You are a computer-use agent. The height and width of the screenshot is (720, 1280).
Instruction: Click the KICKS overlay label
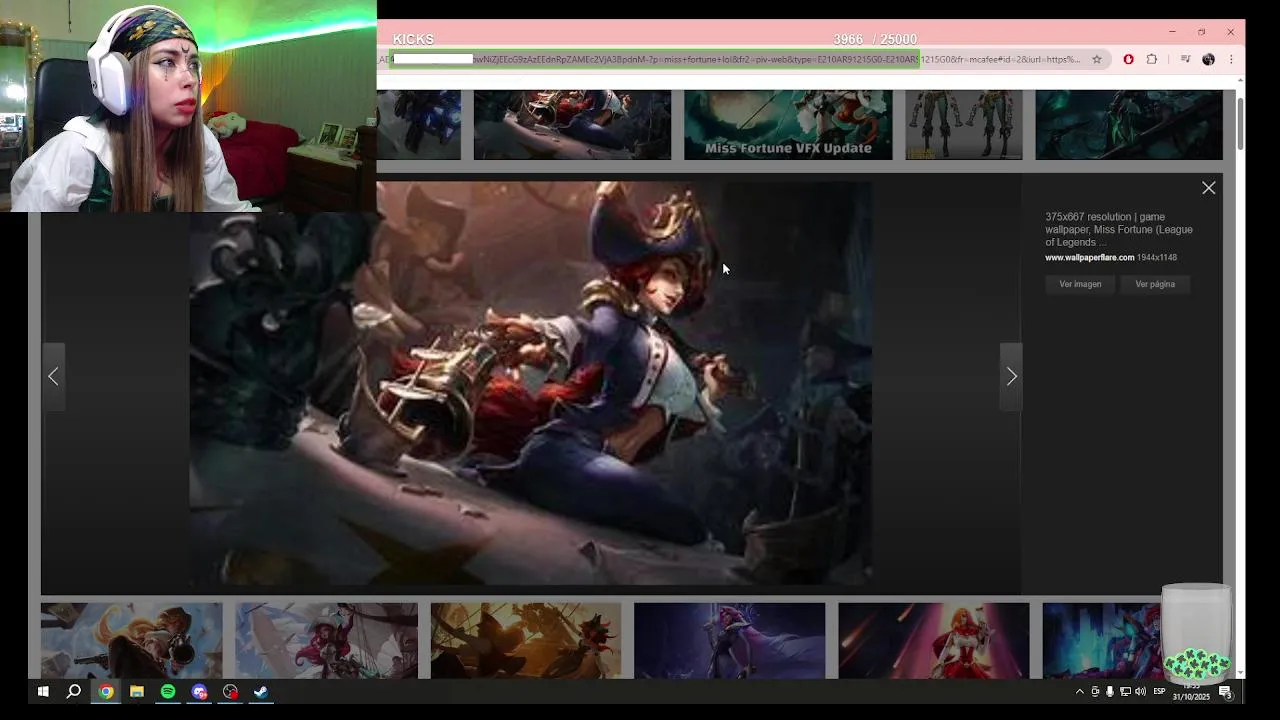click(x=413, y=40)
